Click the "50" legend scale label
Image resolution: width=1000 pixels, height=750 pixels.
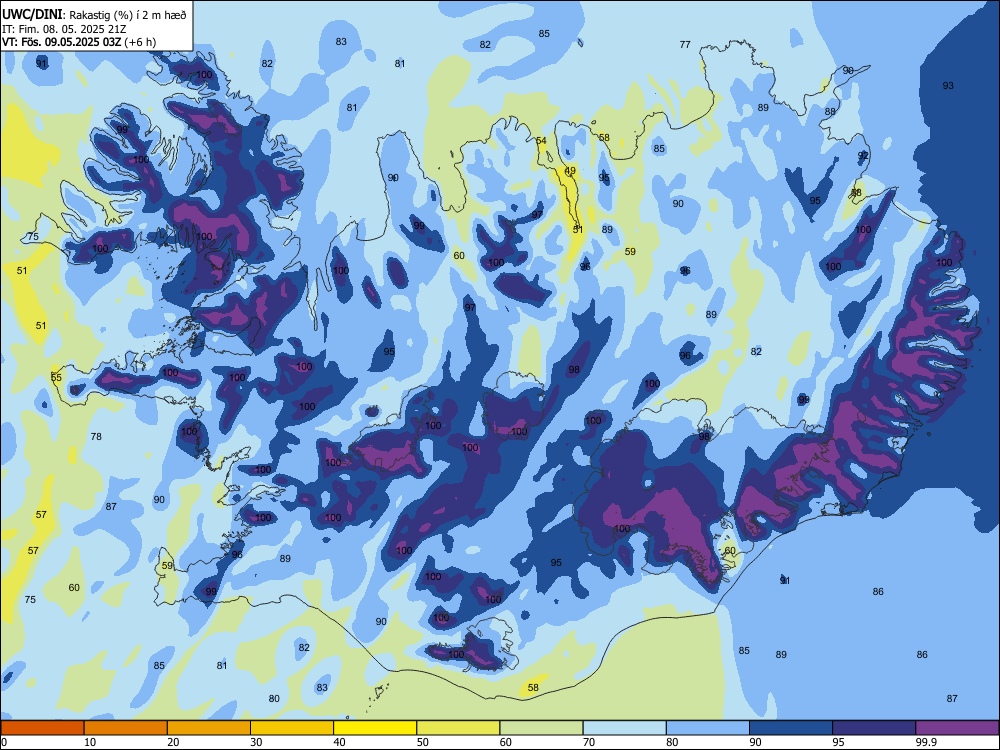(422, 742)
